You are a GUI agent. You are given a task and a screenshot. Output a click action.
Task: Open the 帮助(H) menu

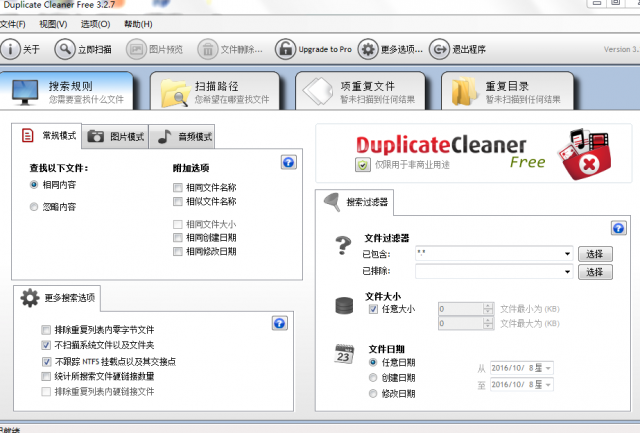138,24
